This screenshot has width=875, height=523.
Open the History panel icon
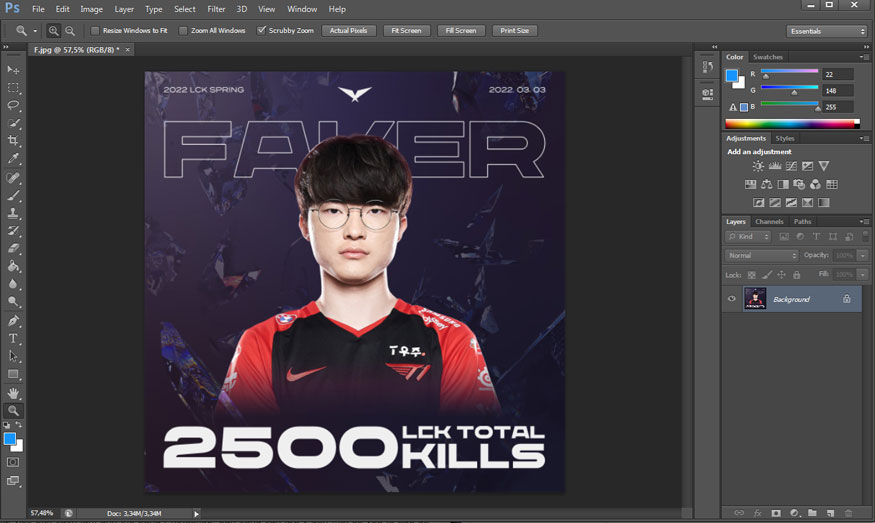[708, 66]
